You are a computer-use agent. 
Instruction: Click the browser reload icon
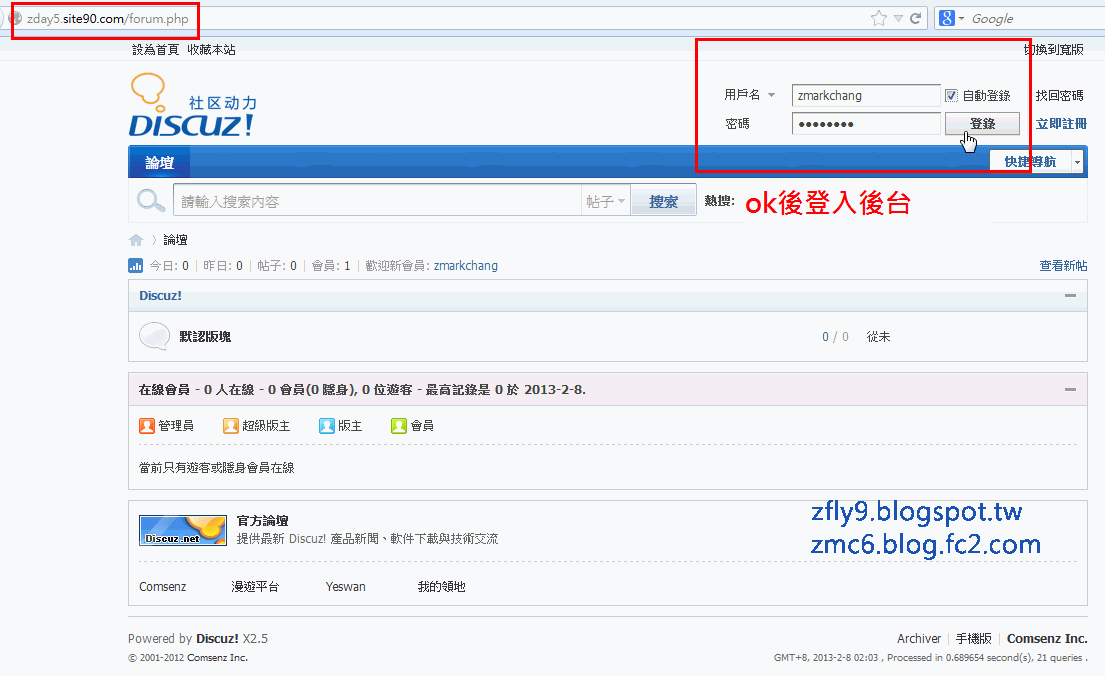(x=915, y=18)
